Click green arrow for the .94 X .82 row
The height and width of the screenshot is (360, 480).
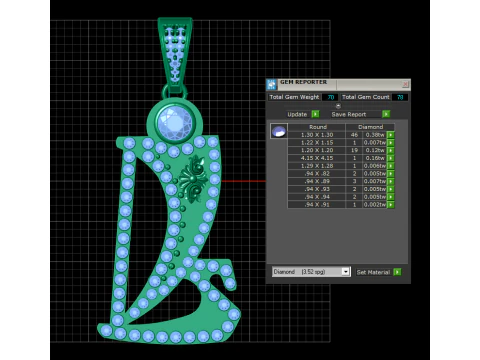pos(391,174)
